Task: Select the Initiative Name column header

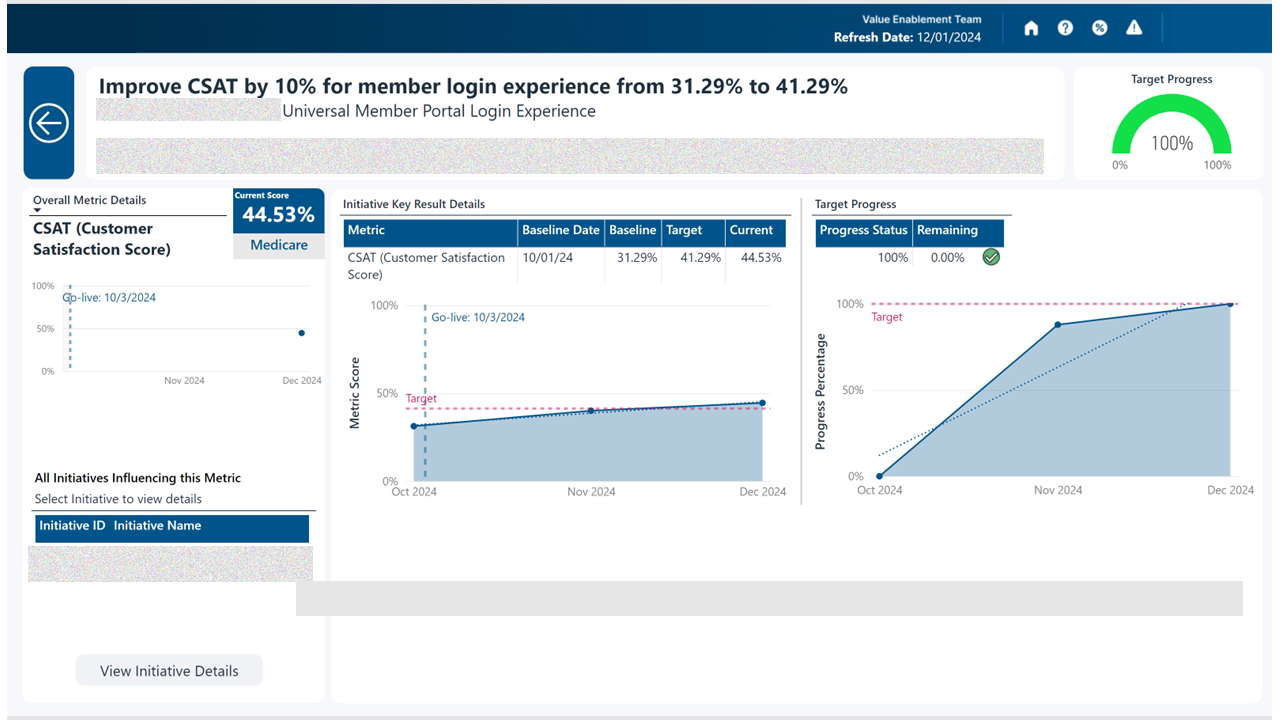Action: coord(157,526)
